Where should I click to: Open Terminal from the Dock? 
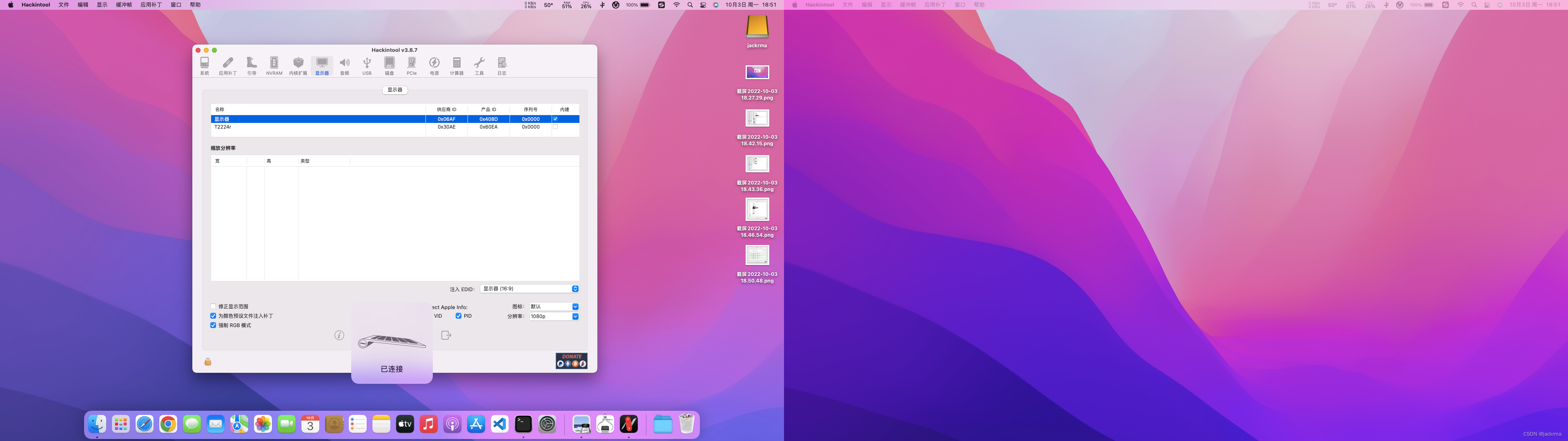pyautogui.click(x=523, y=424)
